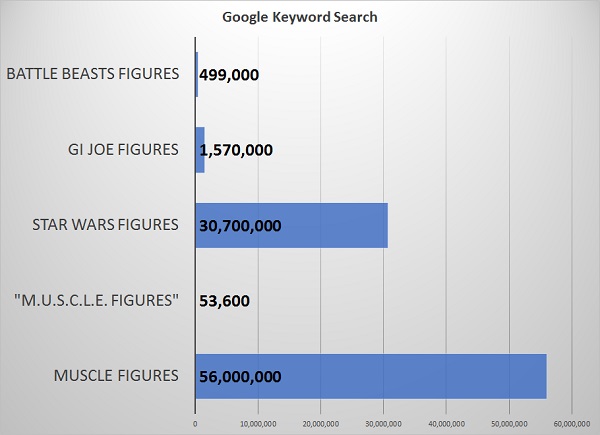The width and height of the screenshot is (600, 435).
Task: Click the 40,000,000 axis tick label
Action: coord(447,424)
